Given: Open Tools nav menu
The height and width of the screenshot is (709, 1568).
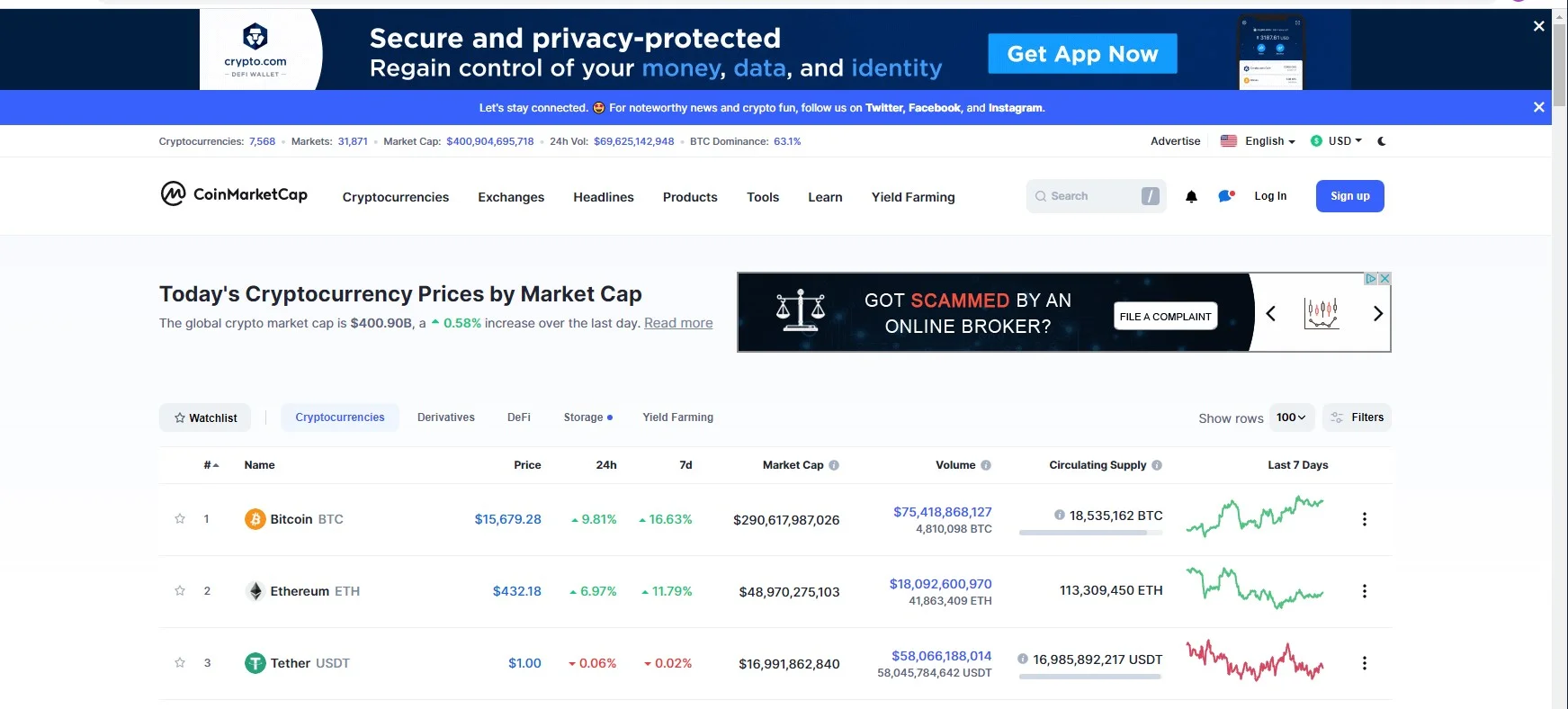Looking at the screenshot, I should coord(763,197).
